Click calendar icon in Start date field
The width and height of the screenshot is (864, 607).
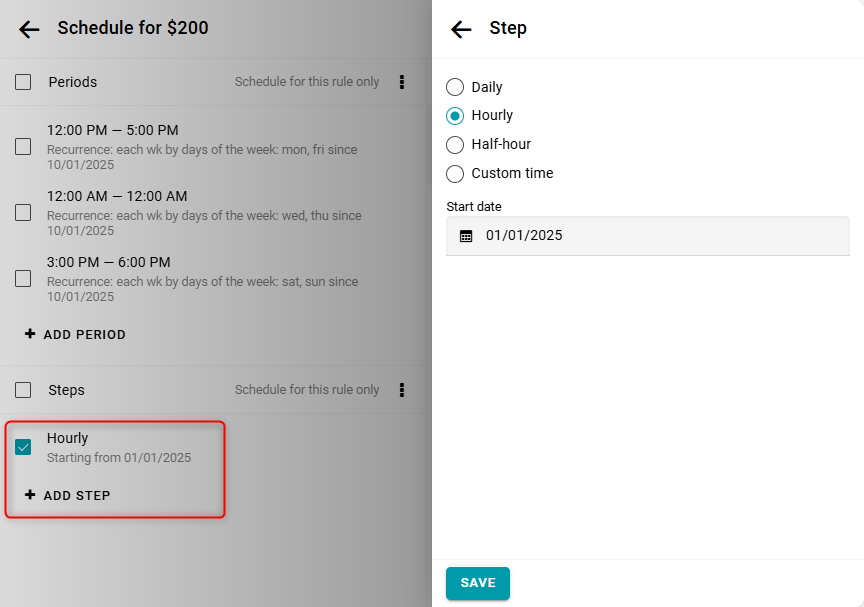(466, 236)
